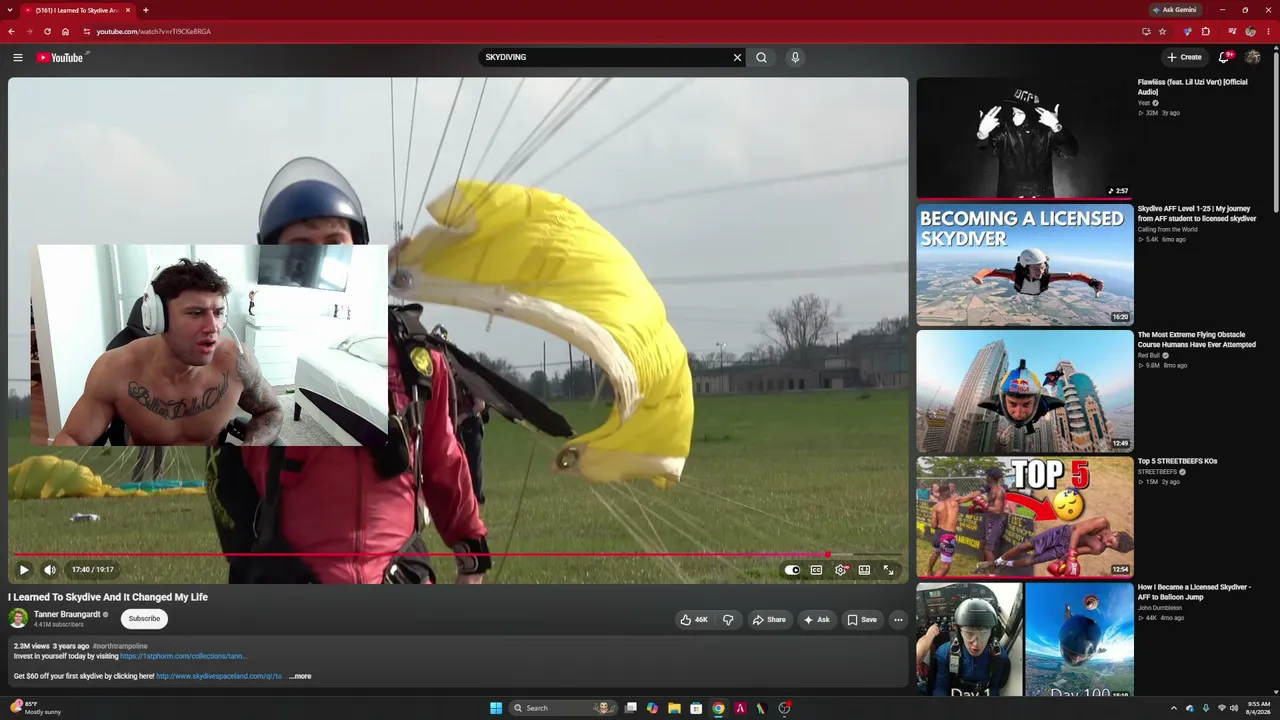Viewport: 1280px width, 720px height.
Task: Dislike this video
Action: [728, 619]
